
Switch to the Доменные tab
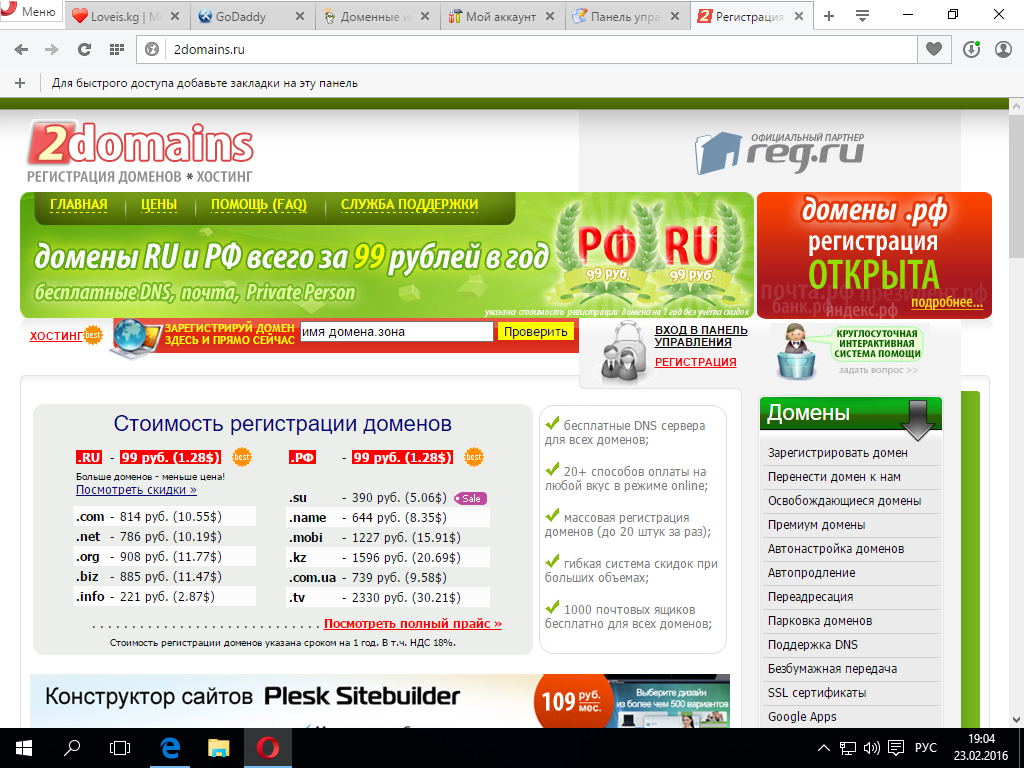377,16
